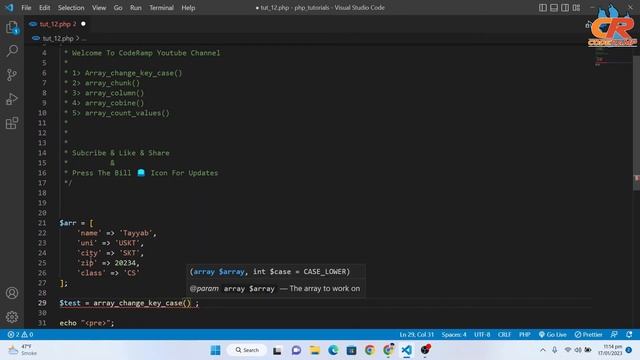
Task: Open the breadcrumb symbol ellipsis
Action: point(84,39)
